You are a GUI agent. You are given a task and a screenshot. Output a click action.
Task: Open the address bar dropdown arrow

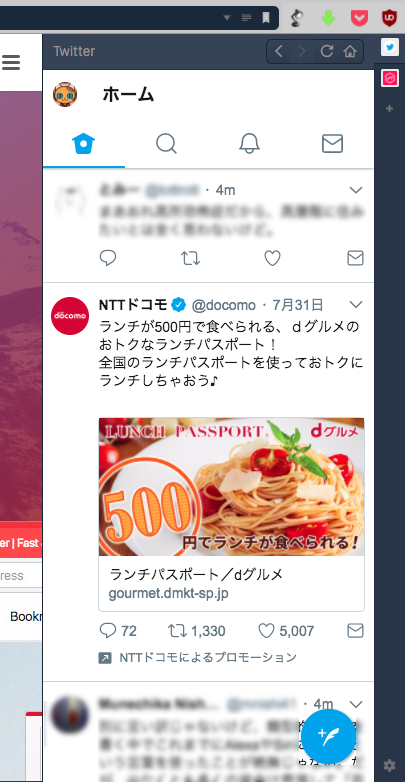coord(227,18)
